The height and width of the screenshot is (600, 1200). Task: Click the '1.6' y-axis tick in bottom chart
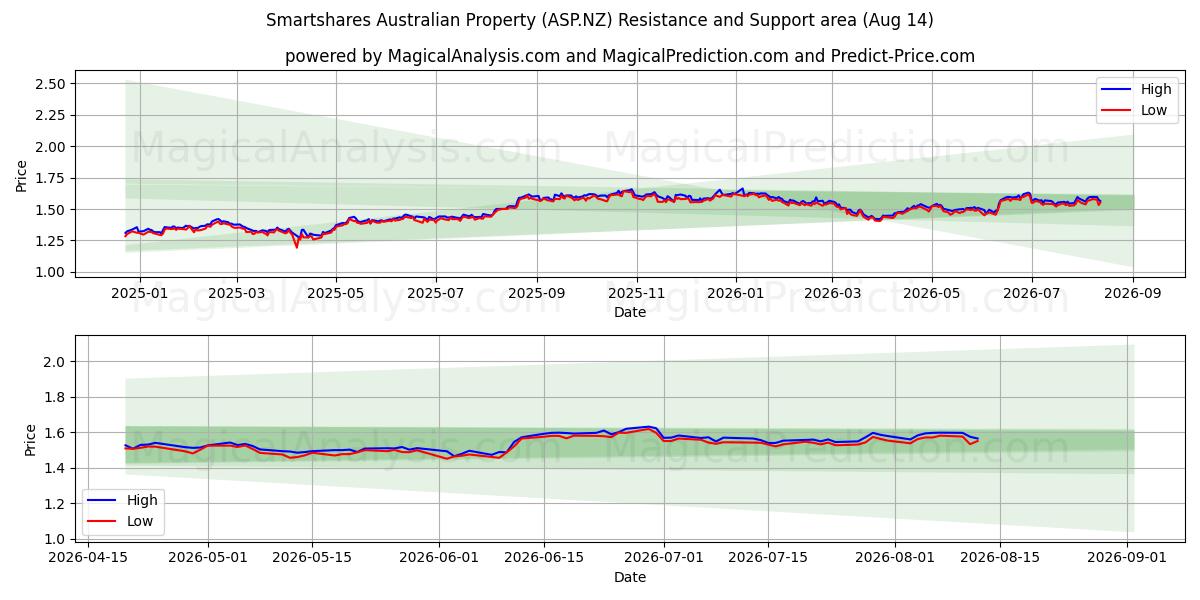(x=56, y=433)
